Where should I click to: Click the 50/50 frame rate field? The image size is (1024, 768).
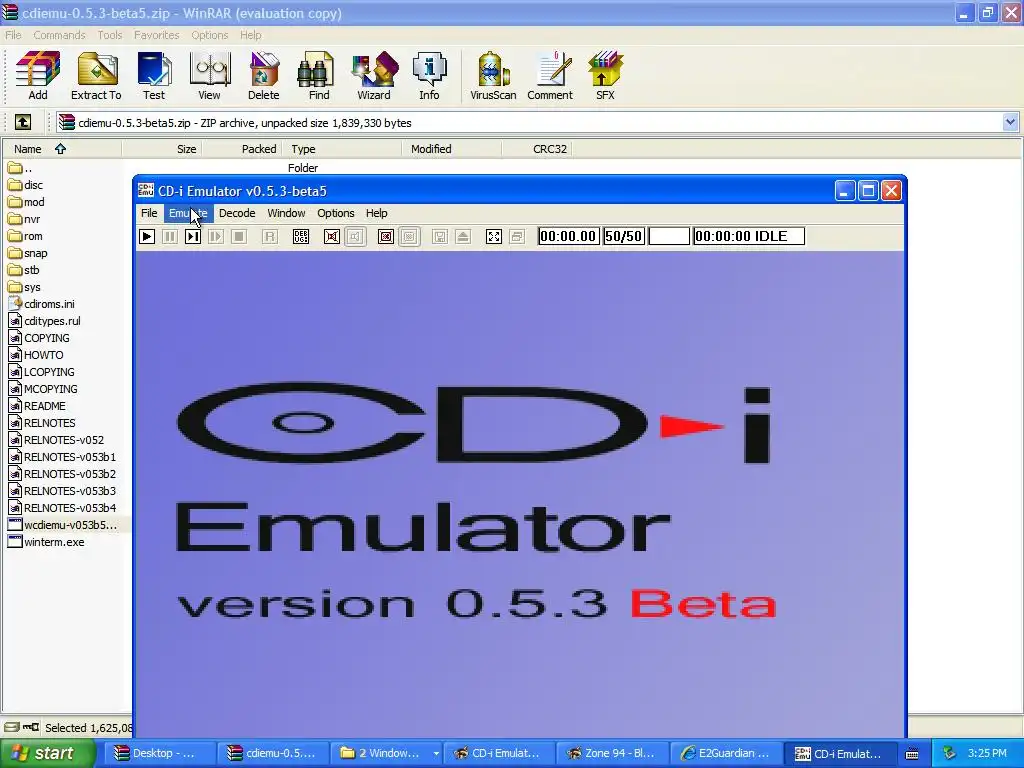point(624,236)
